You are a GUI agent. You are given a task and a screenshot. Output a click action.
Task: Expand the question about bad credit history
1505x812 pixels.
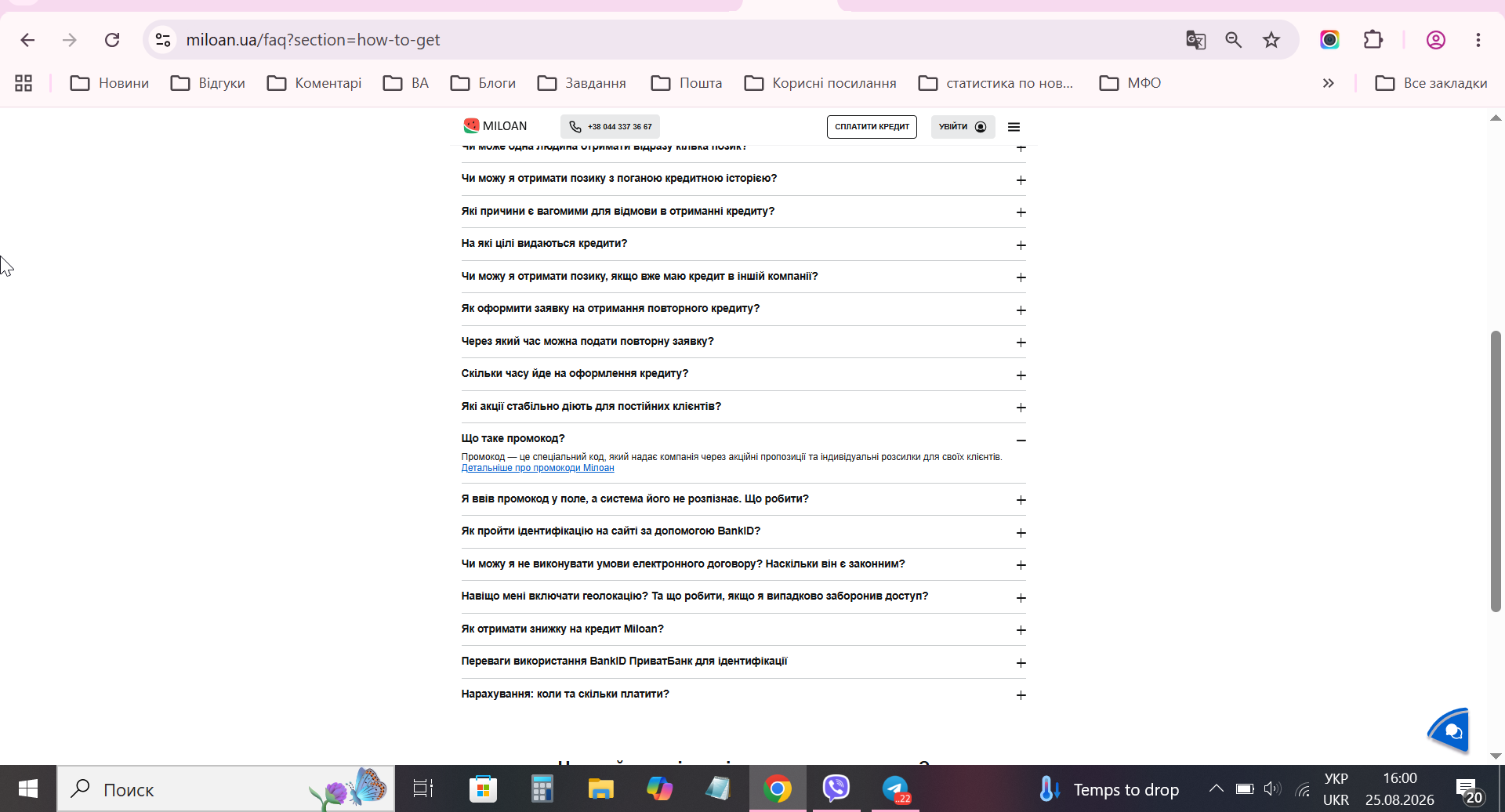(x=743, y=179)
